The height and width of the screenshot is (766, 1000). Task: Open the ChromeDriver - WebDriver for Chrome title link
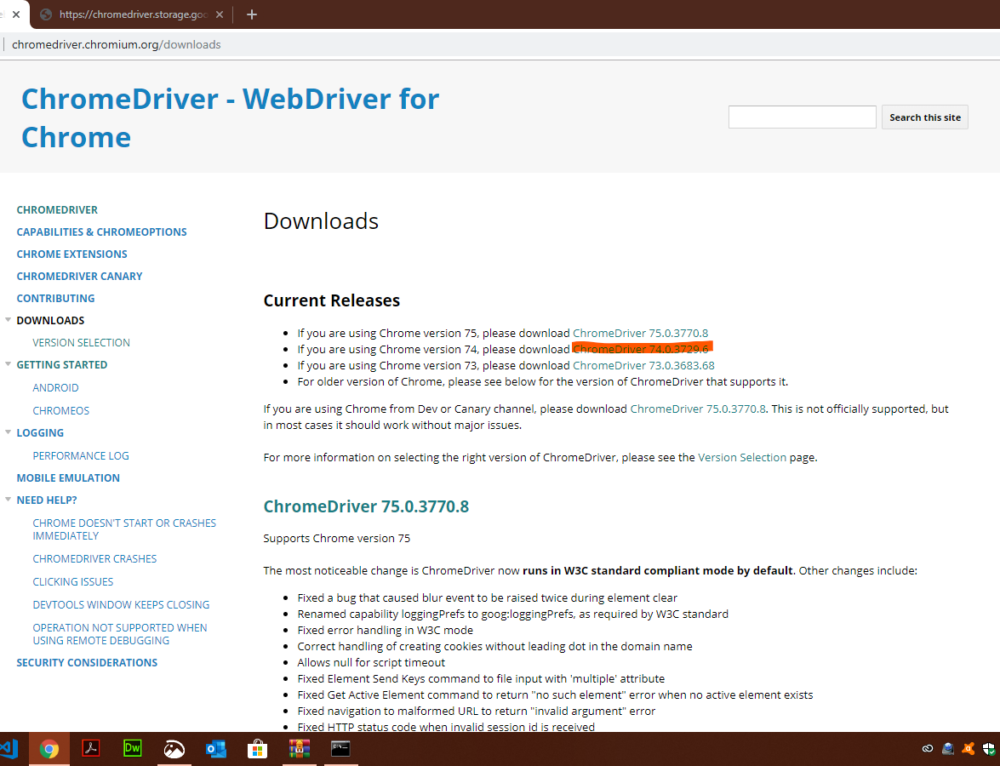point(230,118)
